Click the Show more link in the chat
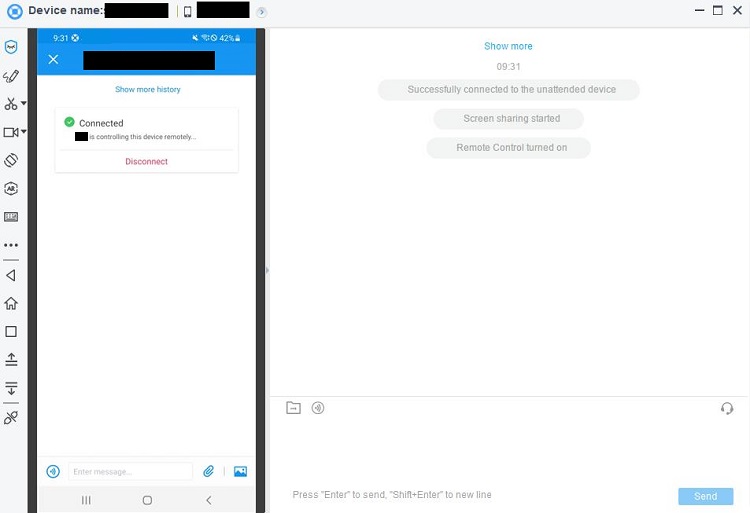The height and width of the screenshot is (513, 750). click(508, 46)
